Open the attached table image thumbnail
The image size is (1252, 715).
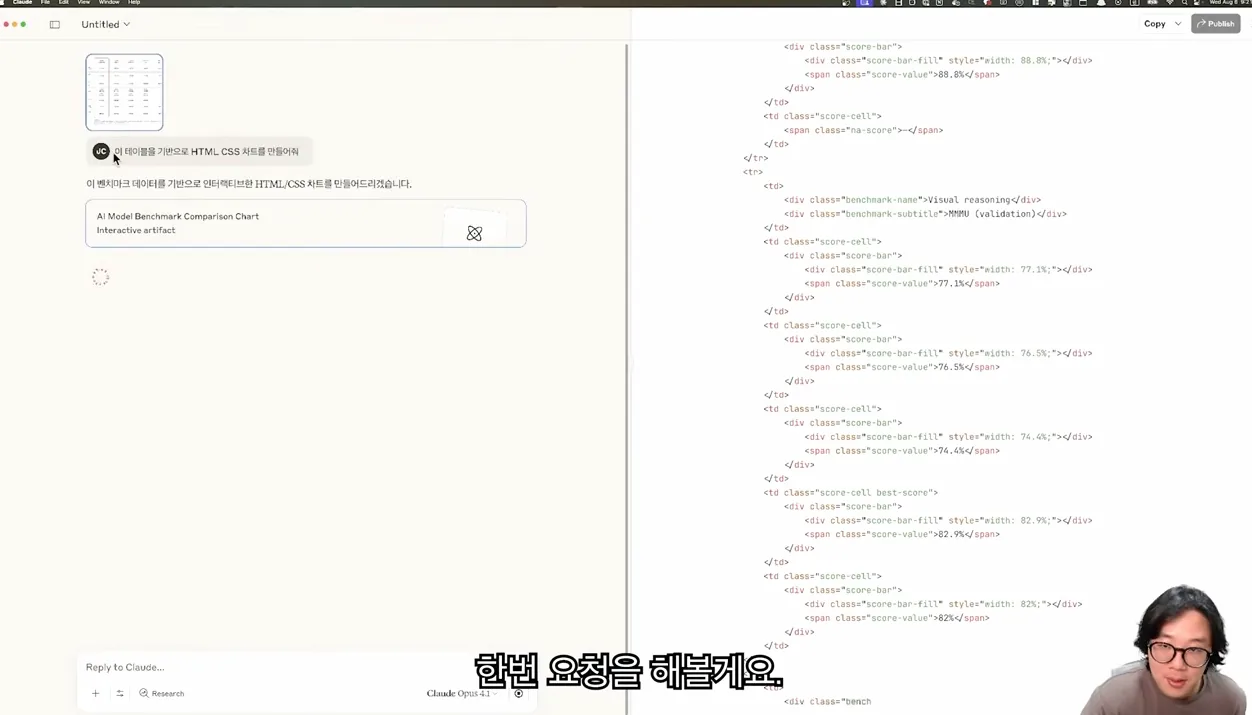(x=124, y=92)
